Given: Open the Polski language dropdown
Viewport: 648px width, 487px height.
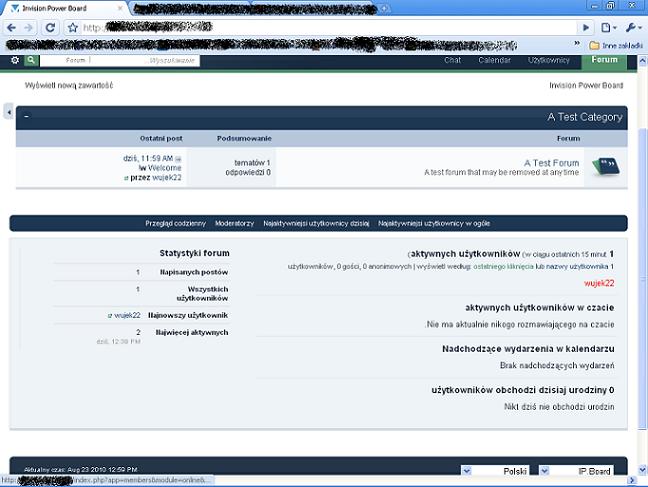Looking at the screenshot, I should click(x=496, y=470).
